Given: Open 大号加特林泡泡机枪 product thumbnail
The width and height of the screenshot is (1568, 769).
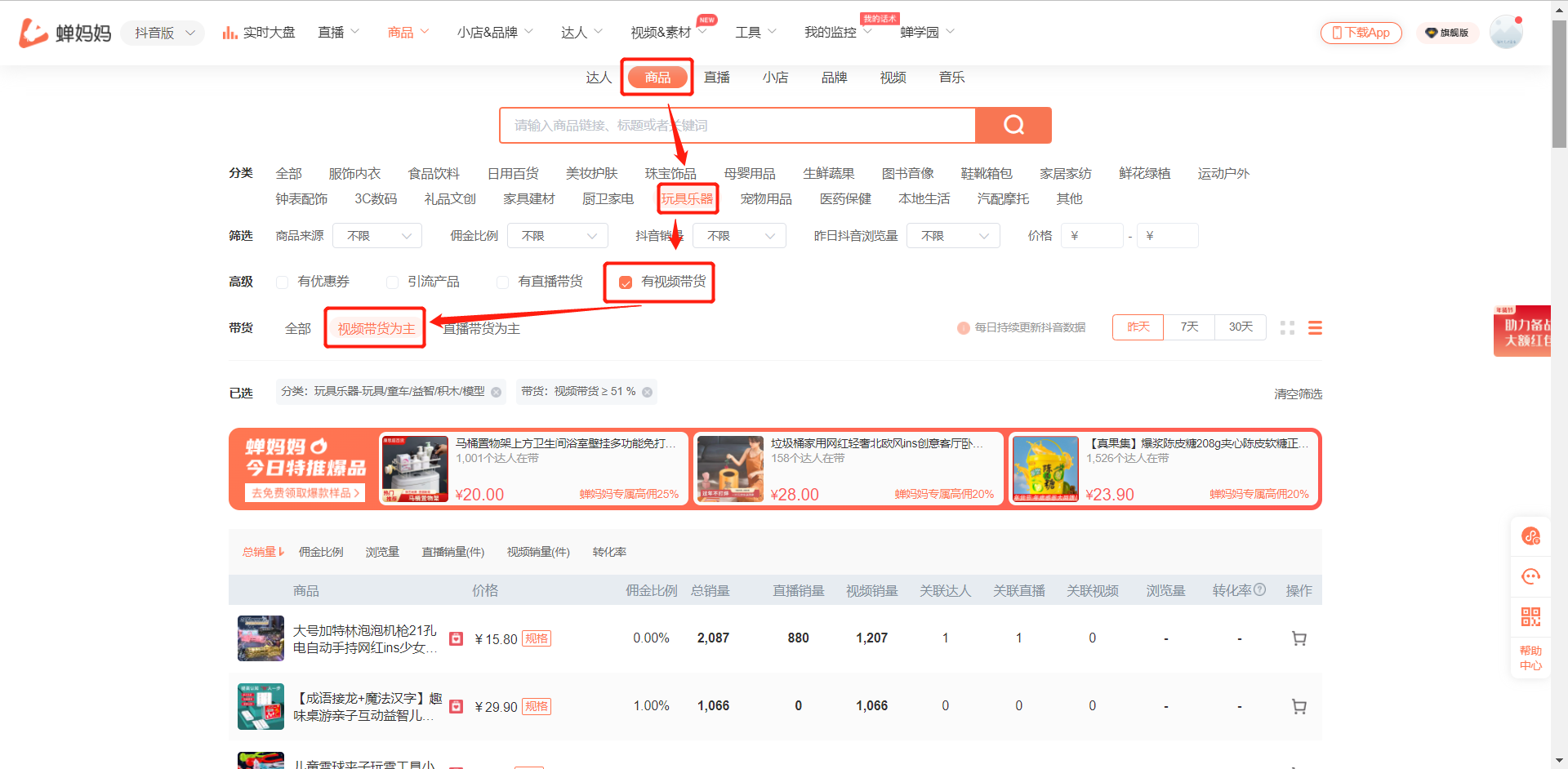Looking at the screenshot, I should click(x=261, y=638).
